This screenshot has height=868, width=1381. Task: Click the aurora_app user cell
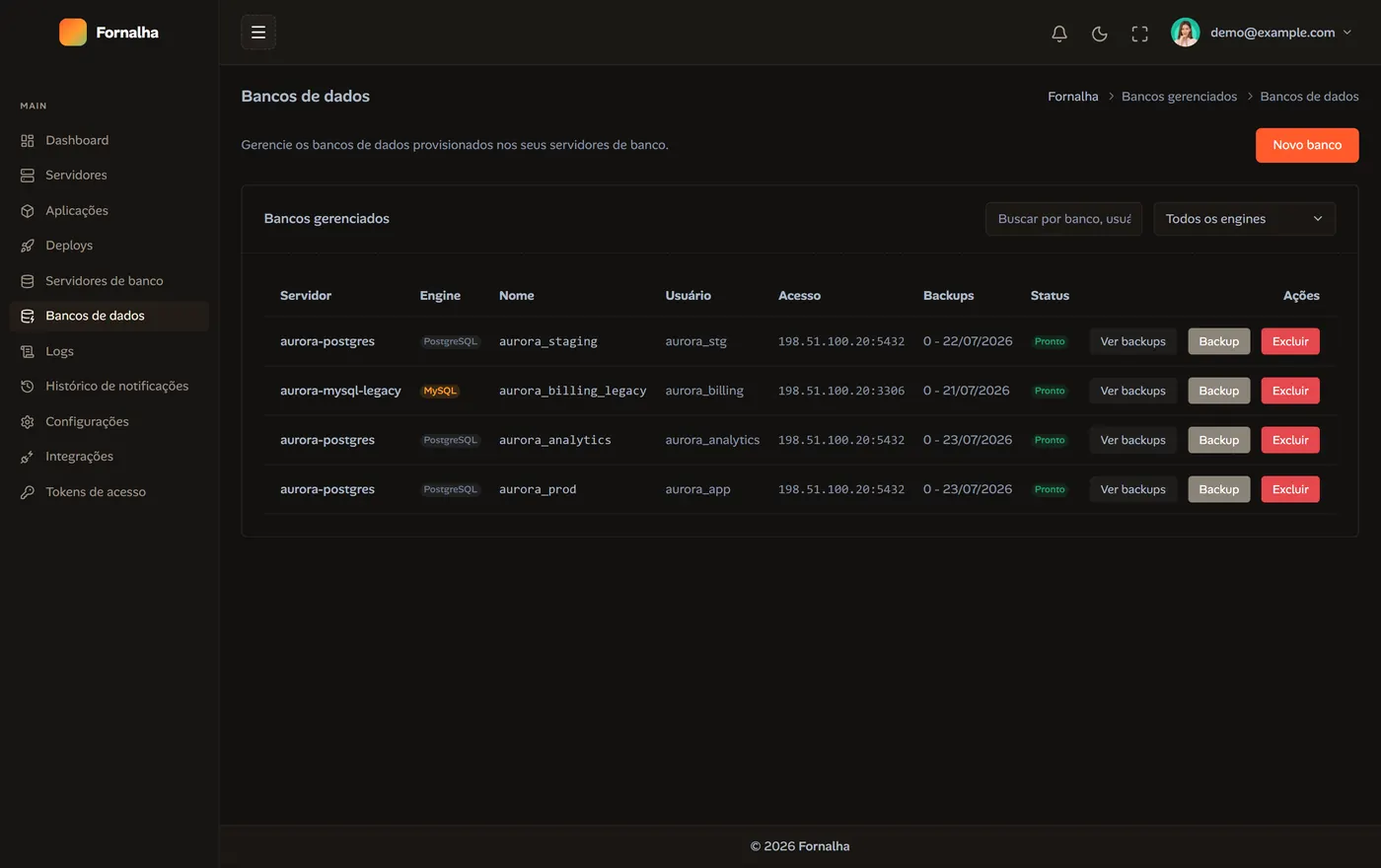(698, 489)
